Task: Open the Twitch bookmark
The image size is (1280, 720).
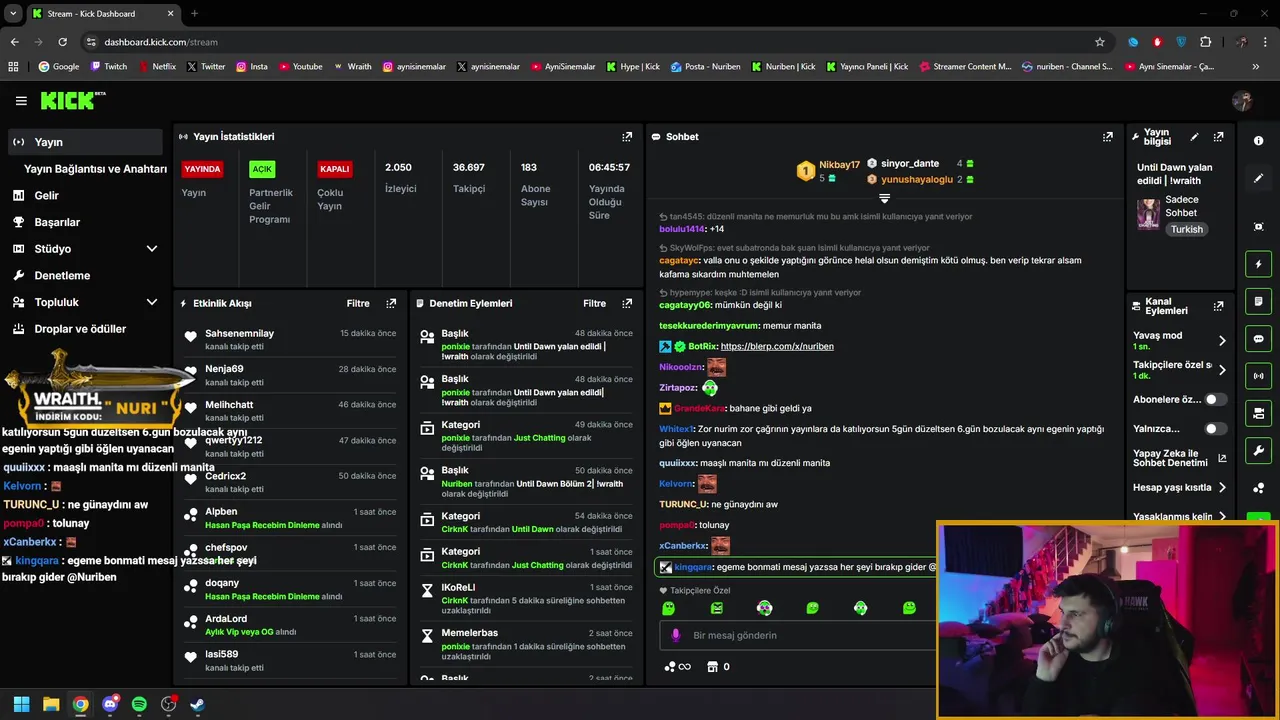Action: [109, 67]
